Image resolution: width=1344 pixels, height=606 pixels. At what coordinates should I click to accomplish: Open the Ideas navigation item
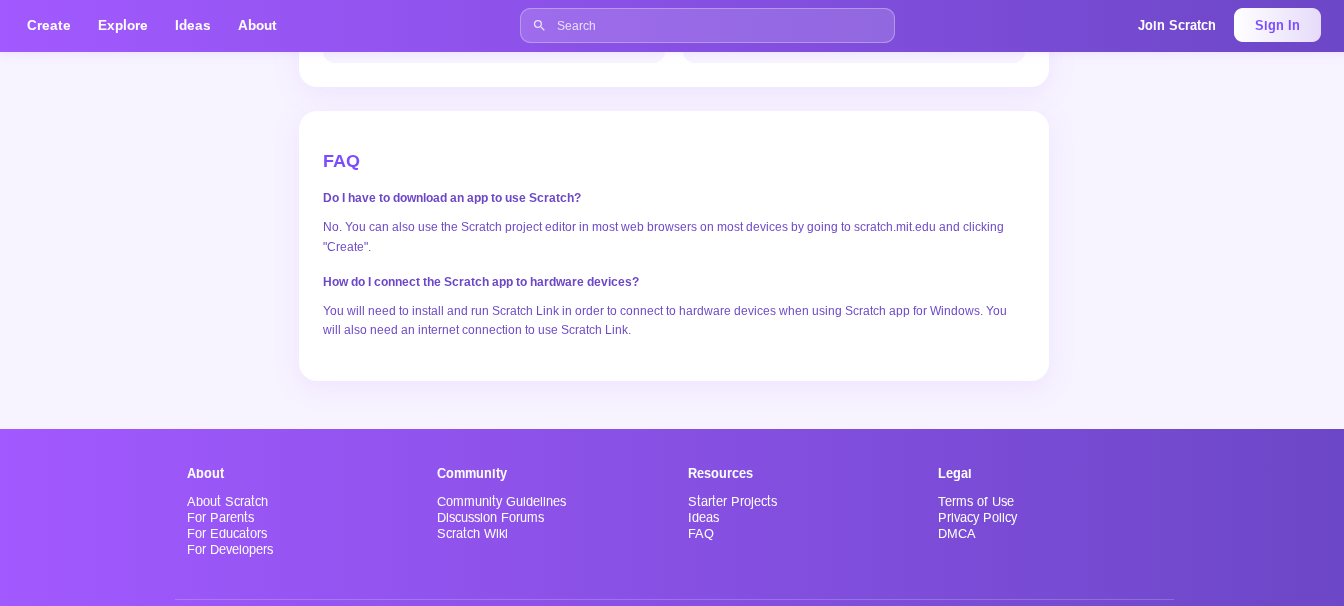(193, 26)
